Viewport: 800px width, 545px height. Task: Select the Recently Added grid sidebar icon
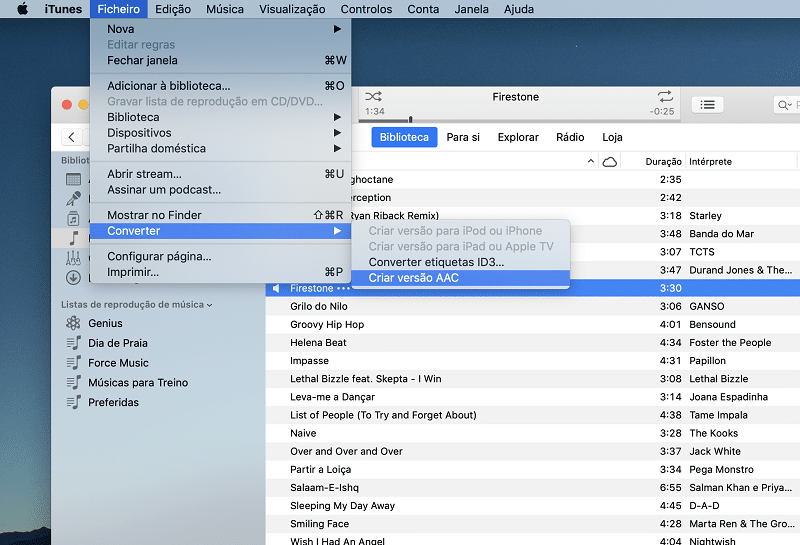[x=73, y=179]
